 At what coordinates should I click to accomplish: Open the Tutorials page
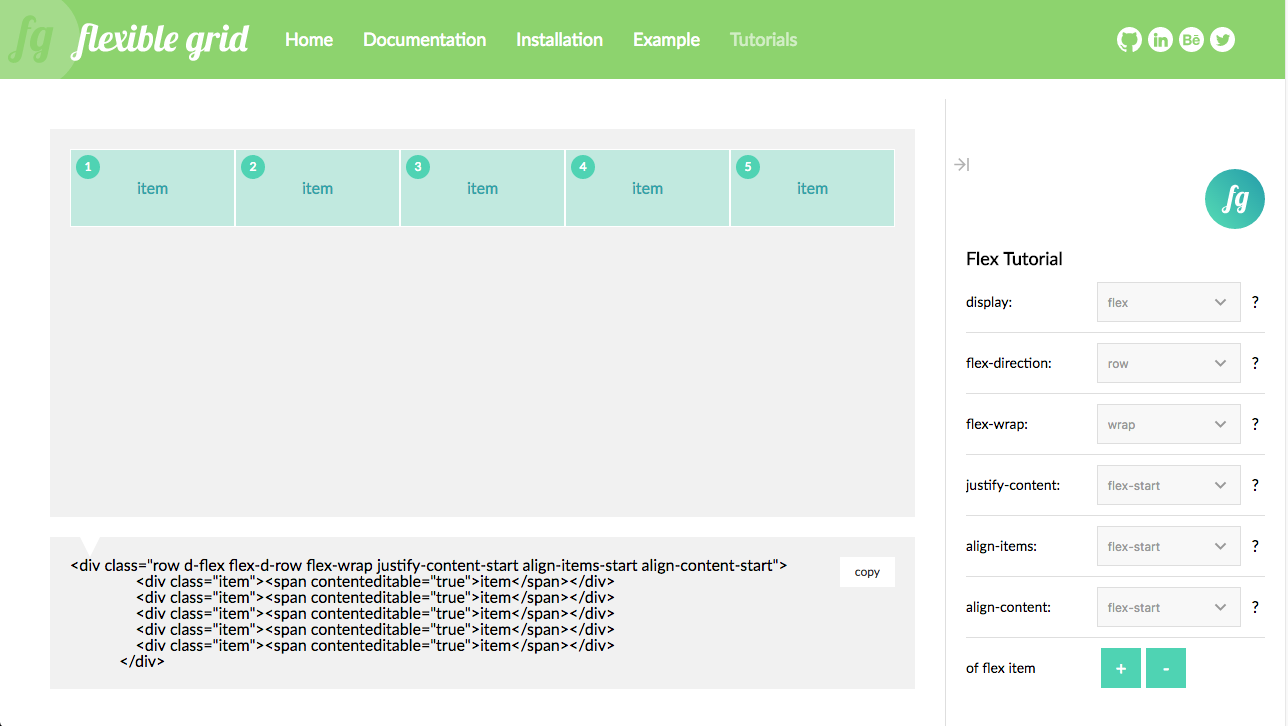764,40
